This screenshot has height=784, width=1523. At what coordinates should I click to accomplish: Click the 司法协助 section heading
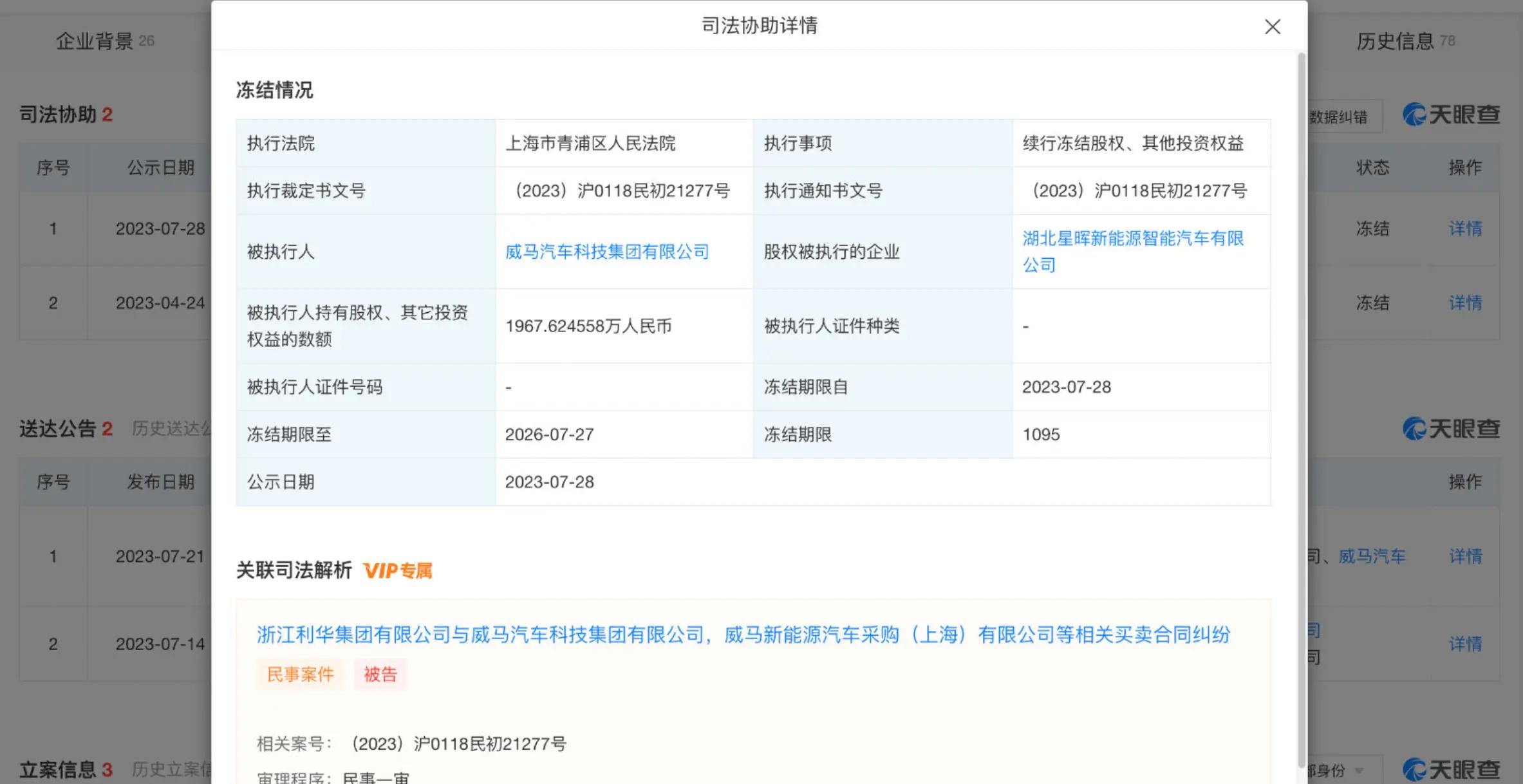[66, 115]
